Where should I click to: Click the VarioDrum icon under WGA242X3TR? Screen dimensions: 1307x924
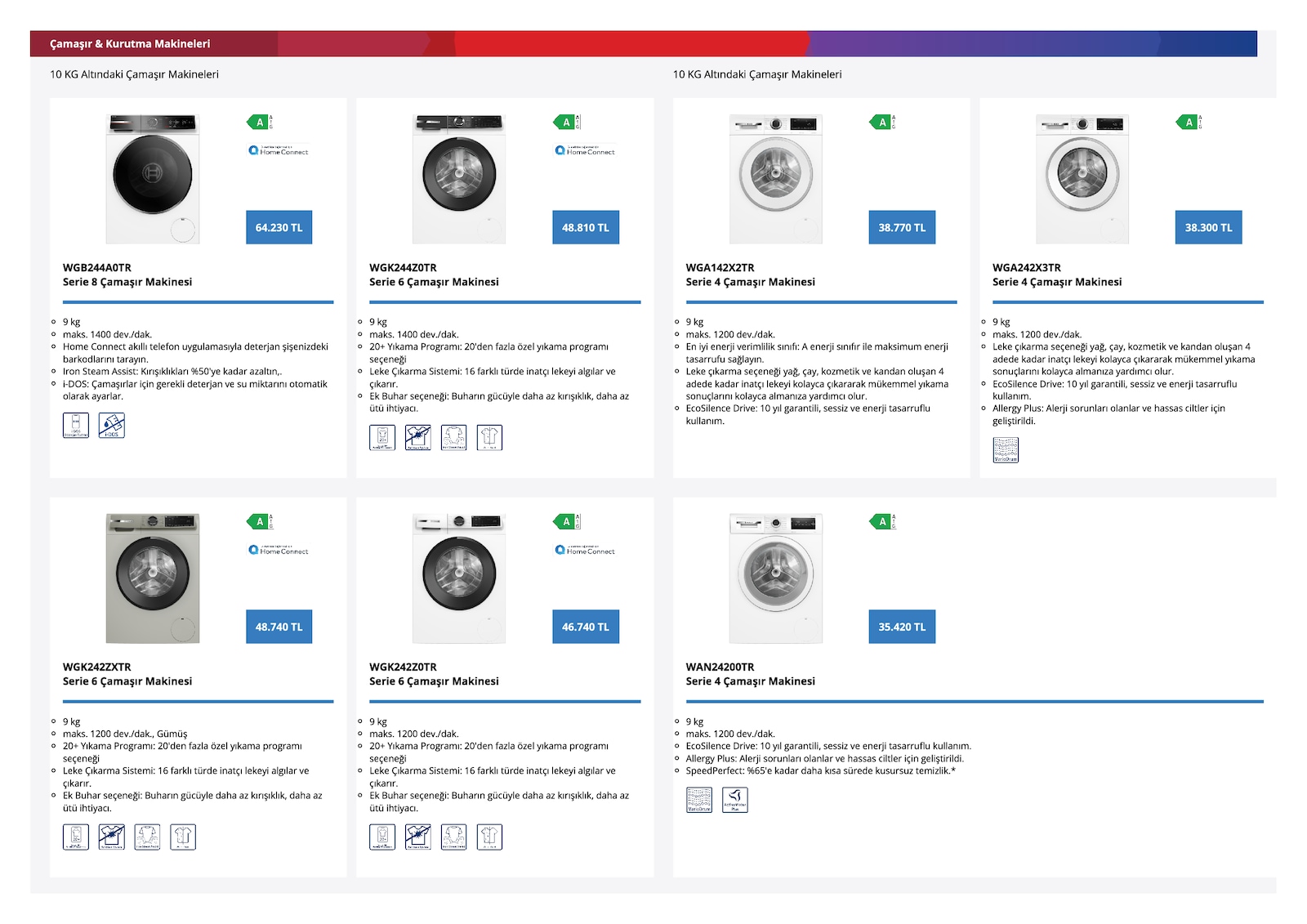(x=1006, y=450)
